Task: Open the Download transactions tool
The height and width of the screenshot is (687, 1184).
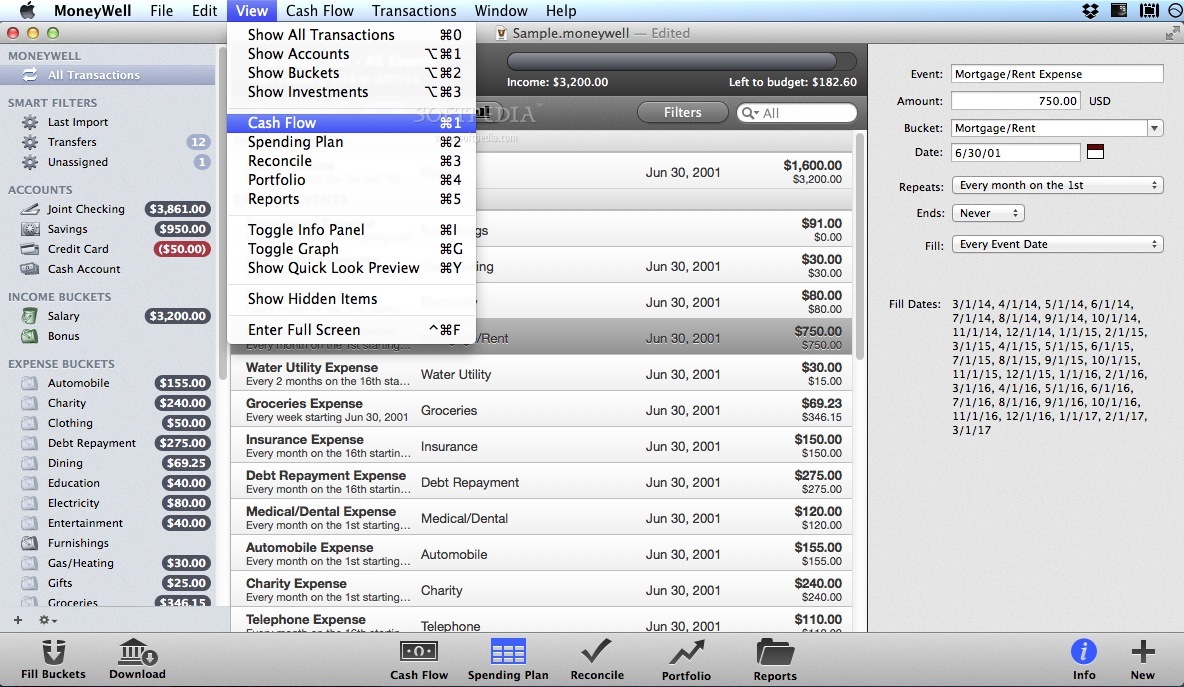Action: [x=137, y=658]
